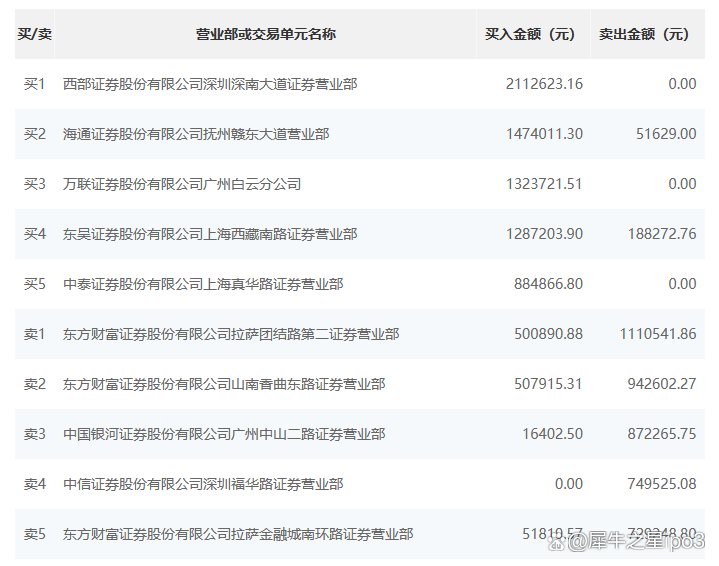This screenshot has height=566, width=719.
Task: Click sell amount 51629.00
Action: coord(666,134)
